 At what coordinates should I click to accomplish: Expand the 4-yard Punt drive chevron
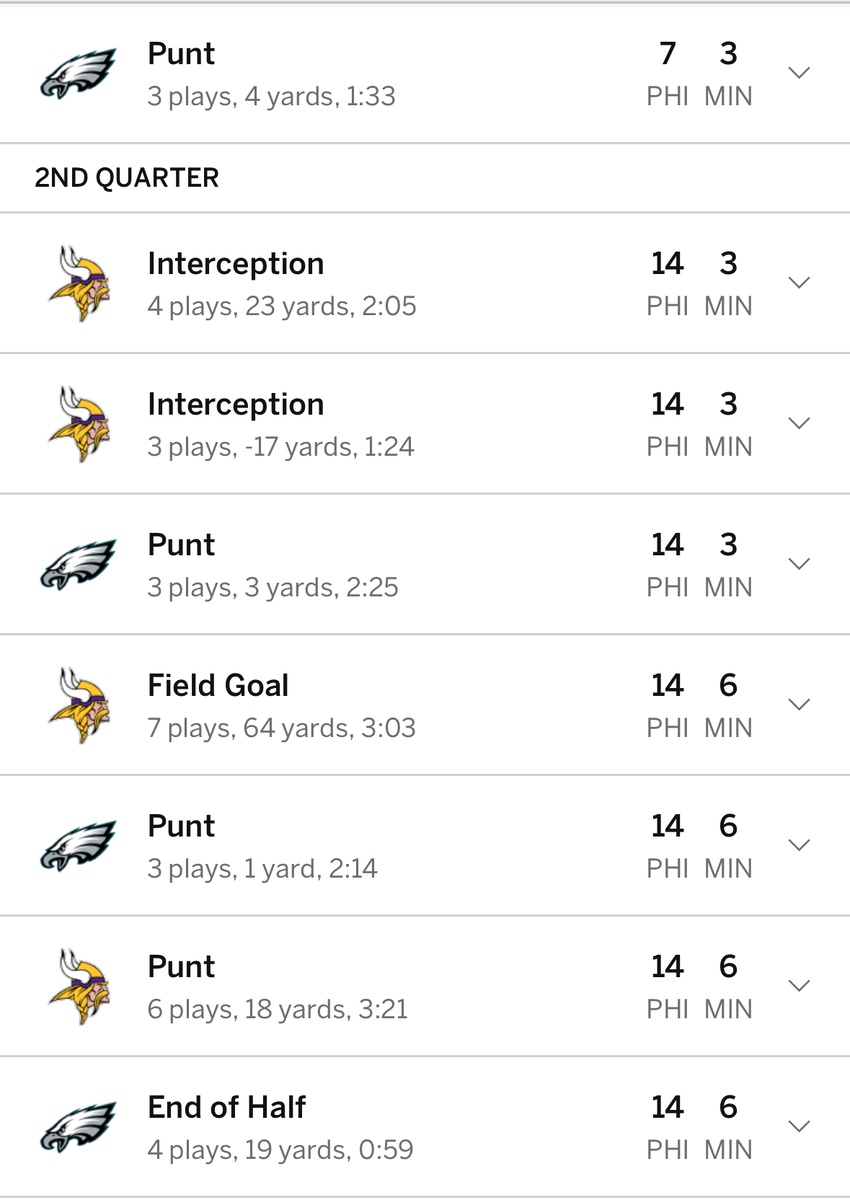click(x=798, y=73)
